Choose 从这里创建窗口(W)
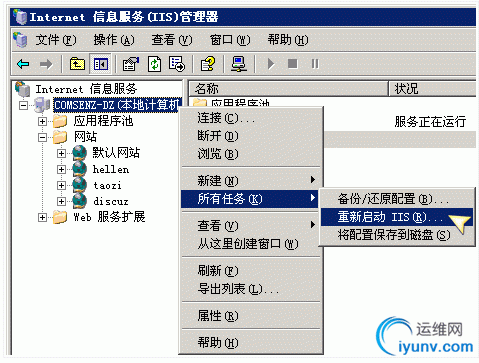 (251, 244)
